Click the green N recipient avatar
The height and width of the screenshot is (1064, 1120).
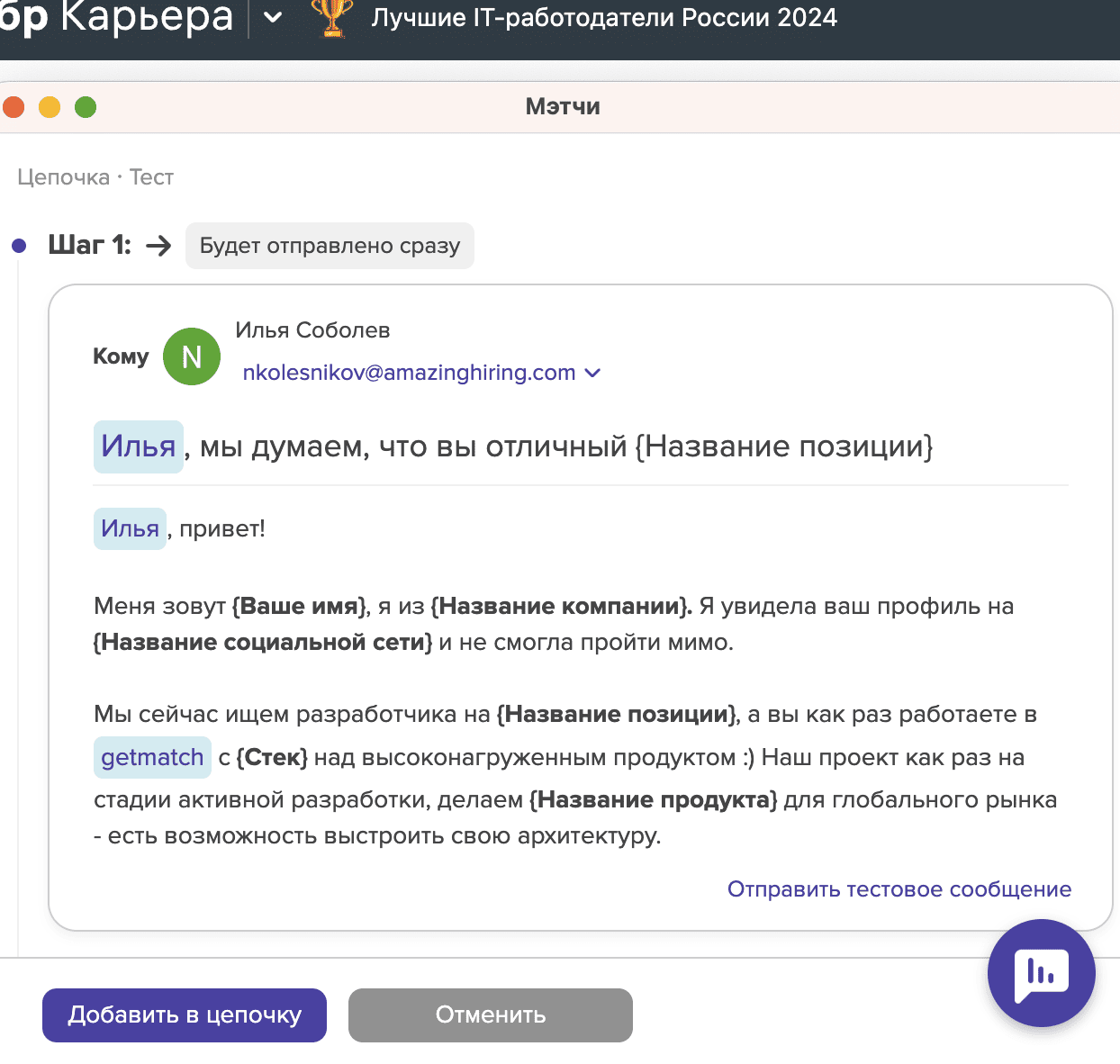[192, 356]
